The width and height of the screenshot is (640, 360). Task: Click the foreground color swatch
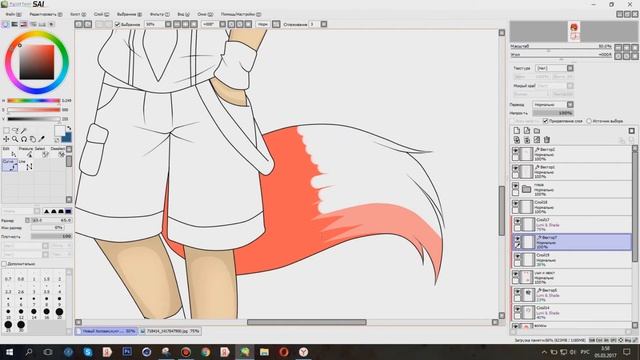(60, 131)
